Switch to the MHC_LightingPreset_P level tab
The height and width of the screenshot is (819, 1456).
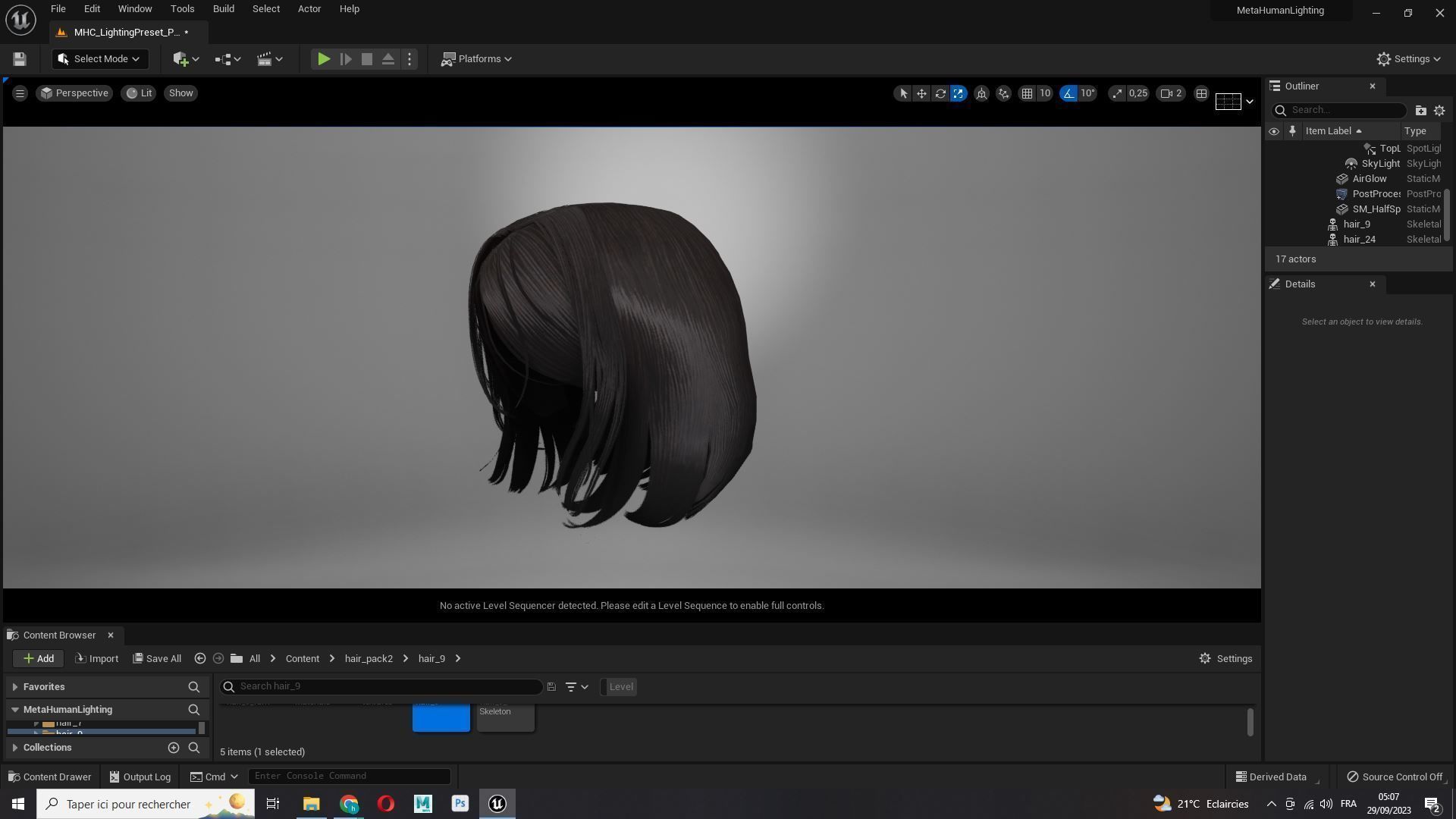[126, 33]
